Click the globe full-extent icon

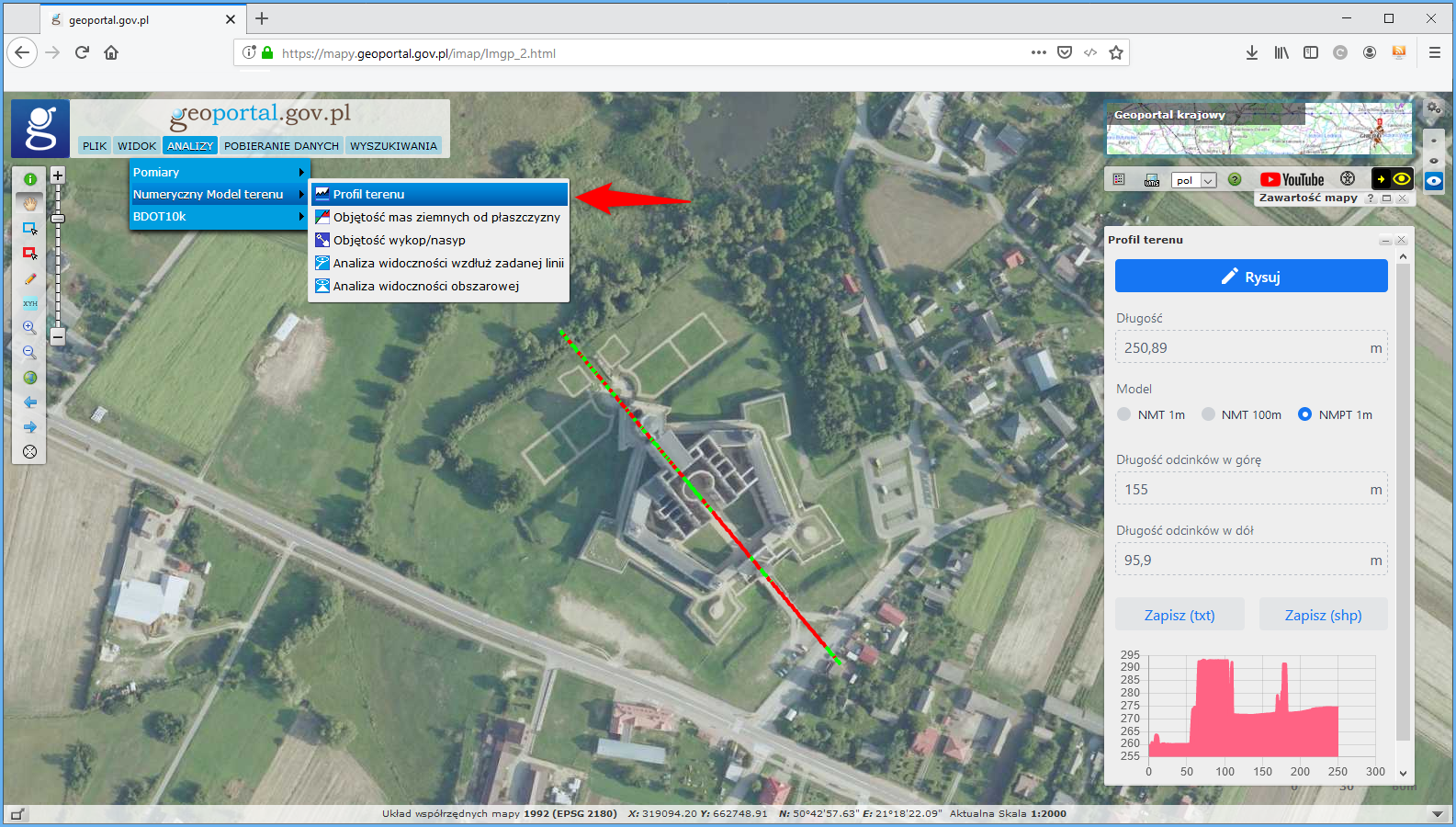coord(29,378)
